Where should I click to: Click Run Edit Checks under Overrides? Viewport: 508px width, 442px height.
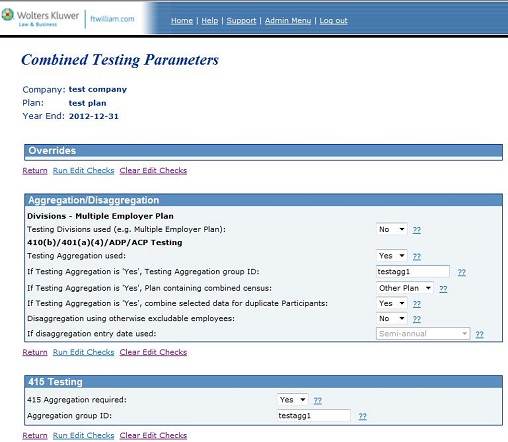(83, 170)
